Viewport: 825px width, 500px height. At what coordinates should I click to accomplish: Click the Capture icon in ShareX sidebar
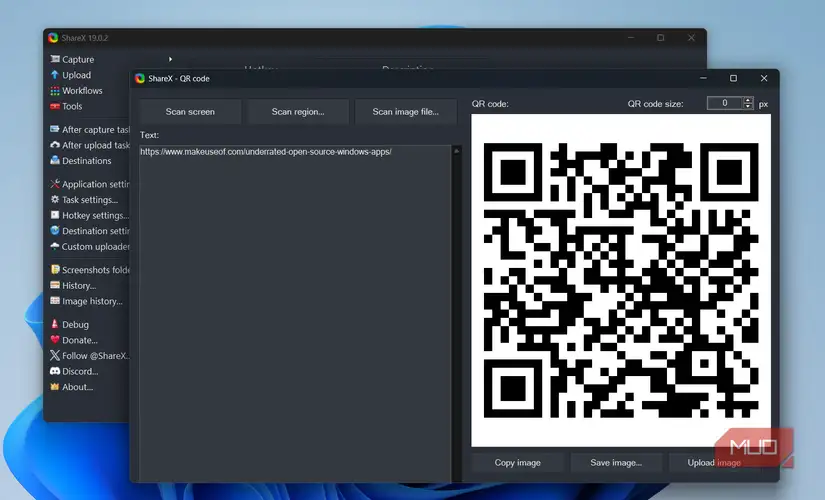pos(55,59)
